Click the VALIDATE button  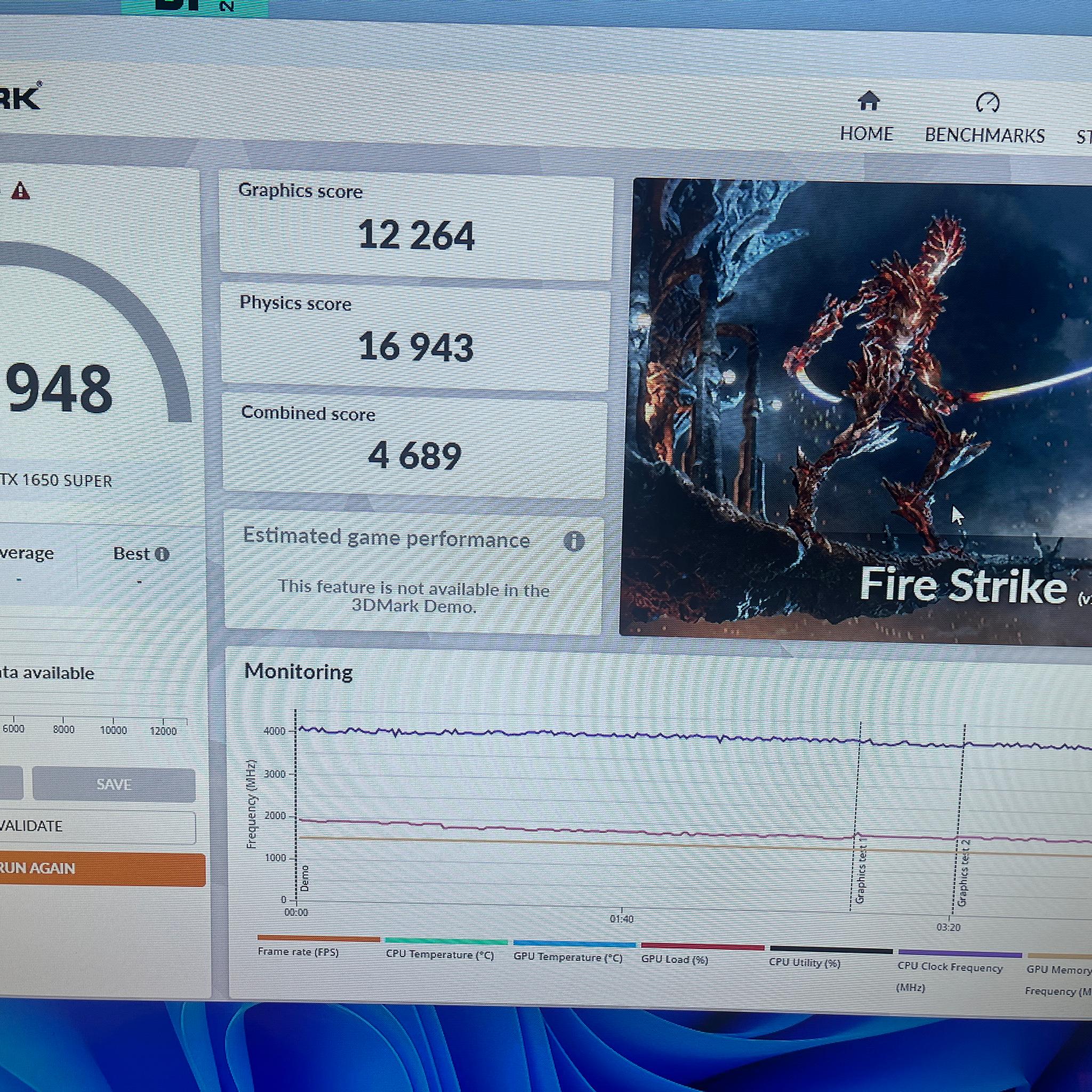(96, 826)
